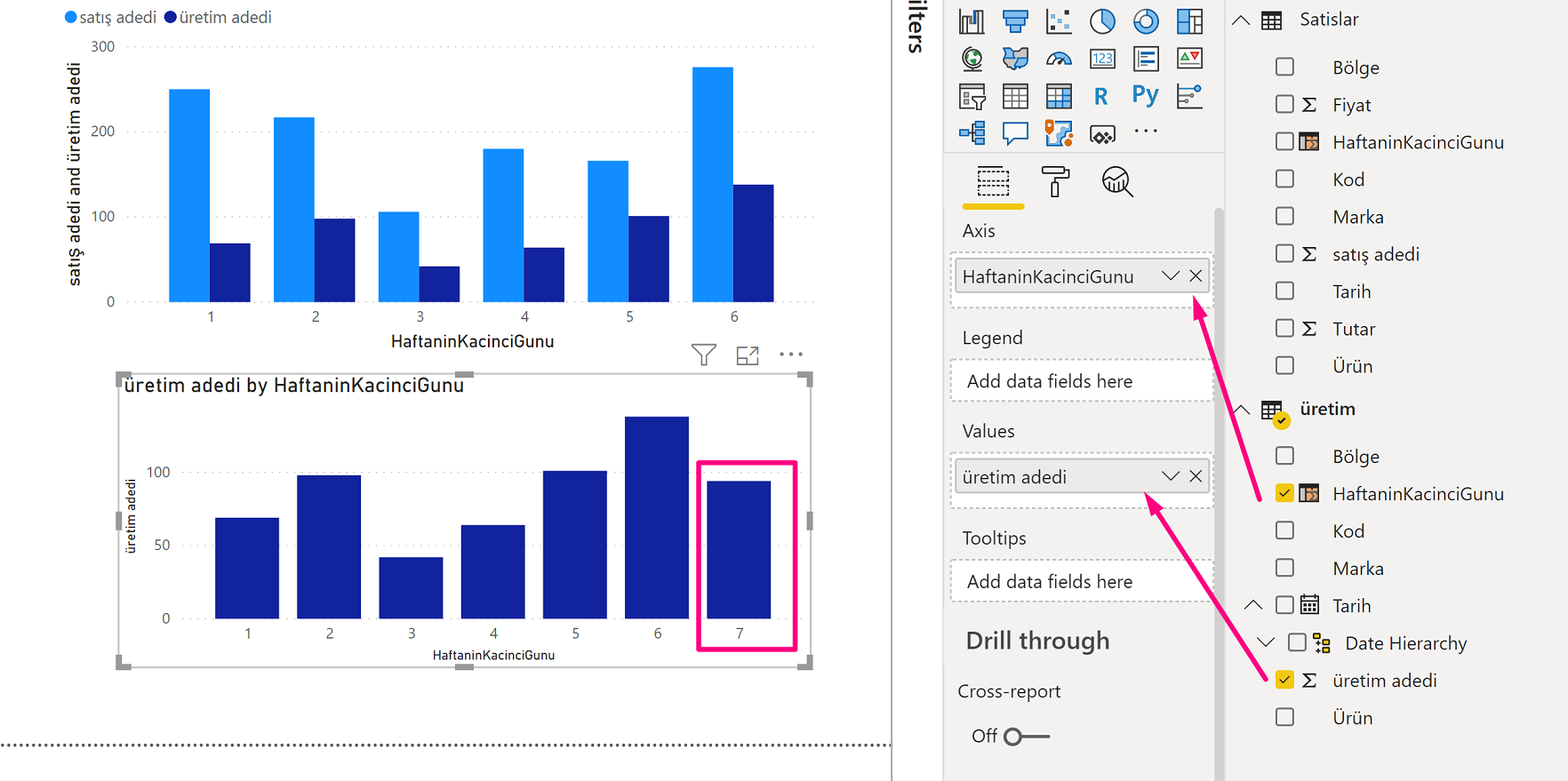Check satış adedi field checkbox
Image resolution: width=1568 pixels, height=781 pixels.
[x=1284, y=253]
